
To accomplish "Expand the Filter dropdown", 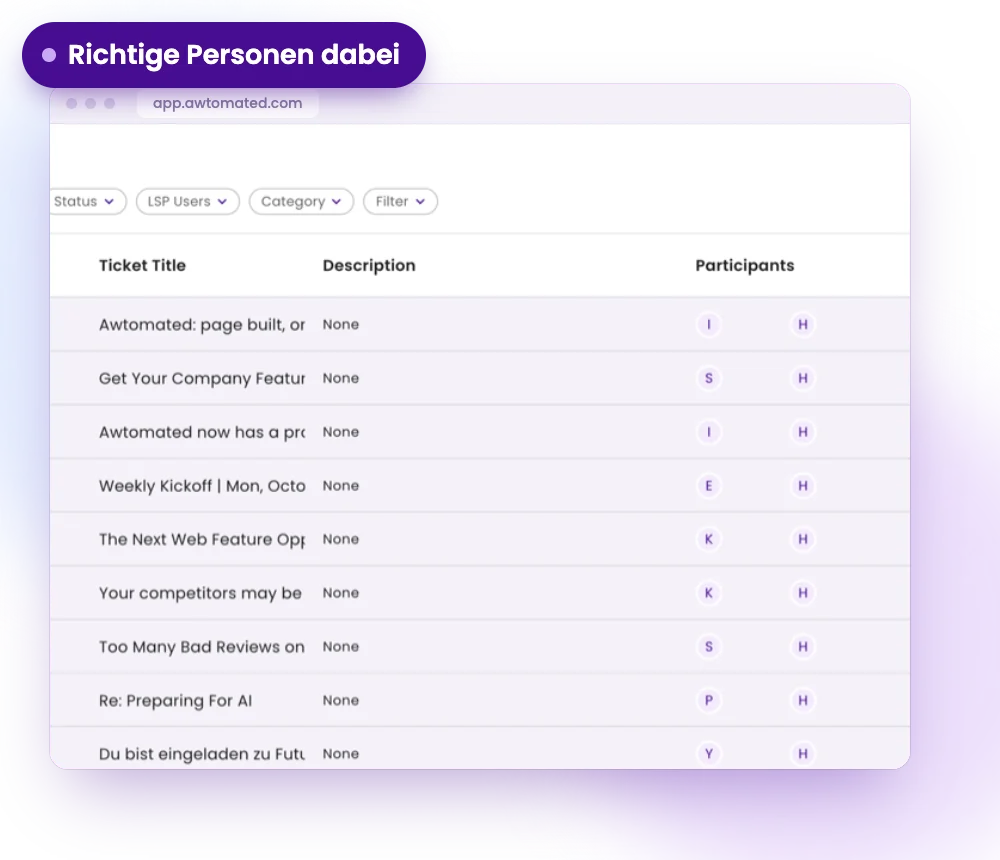I will pos(401,202).
